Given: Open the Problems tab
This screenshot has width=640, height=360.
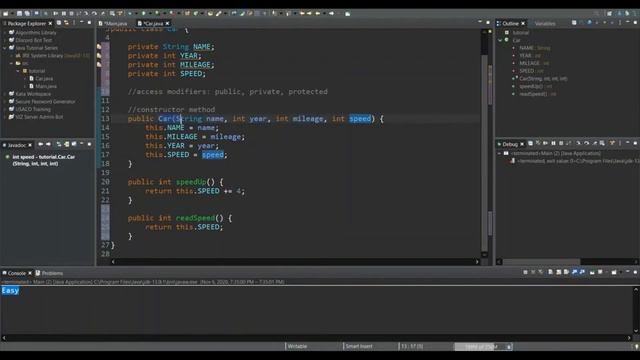Looking at the screenshot, I should click(x=49, y=273).
